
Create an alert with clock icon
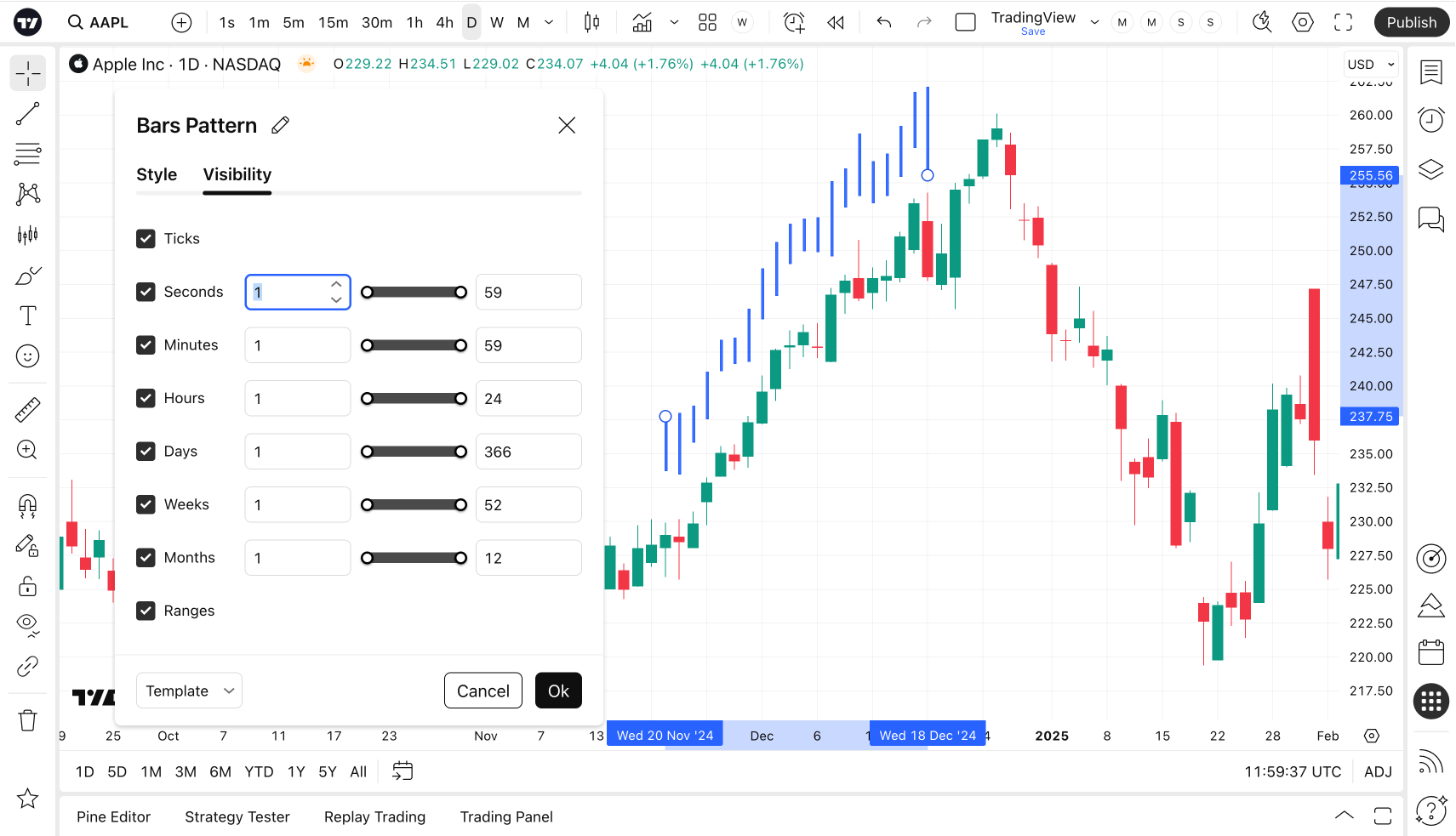click(794, 23)
